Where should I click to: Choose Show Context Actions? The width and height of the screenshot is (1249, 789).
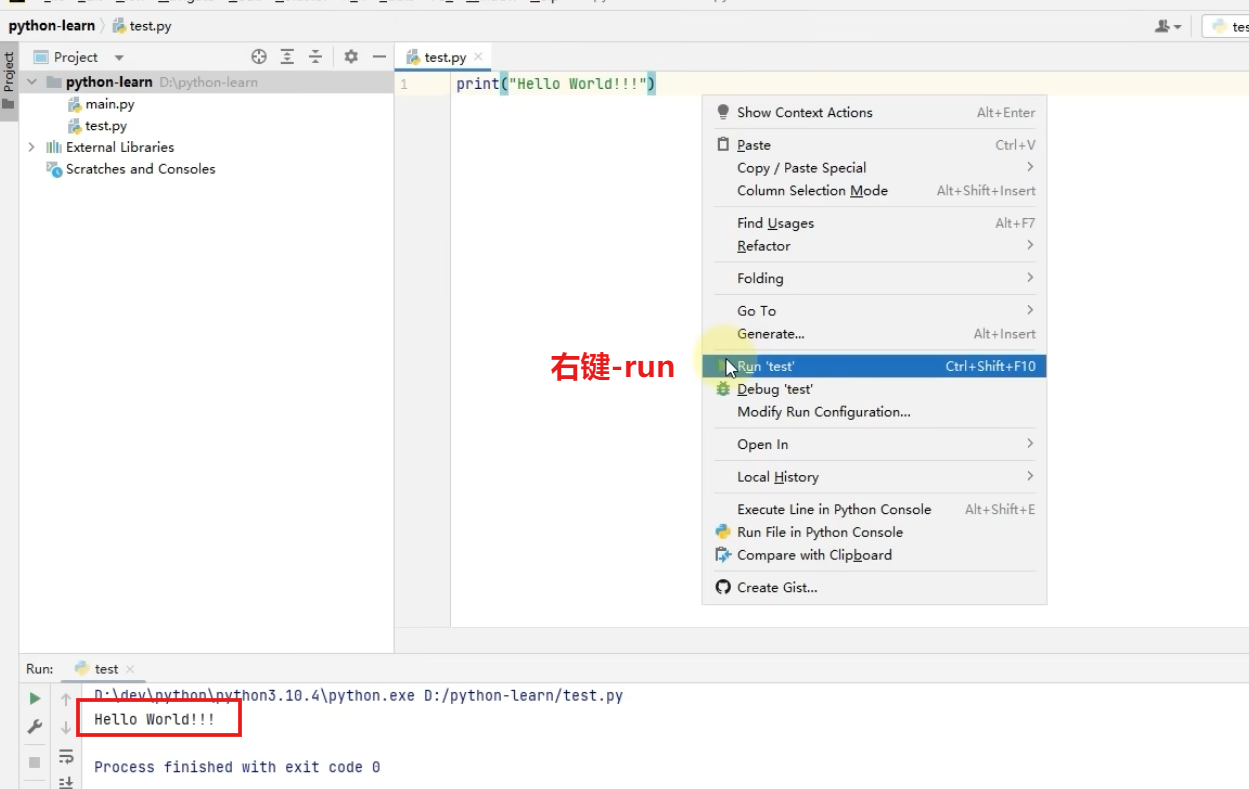click(x=874, y=113)
